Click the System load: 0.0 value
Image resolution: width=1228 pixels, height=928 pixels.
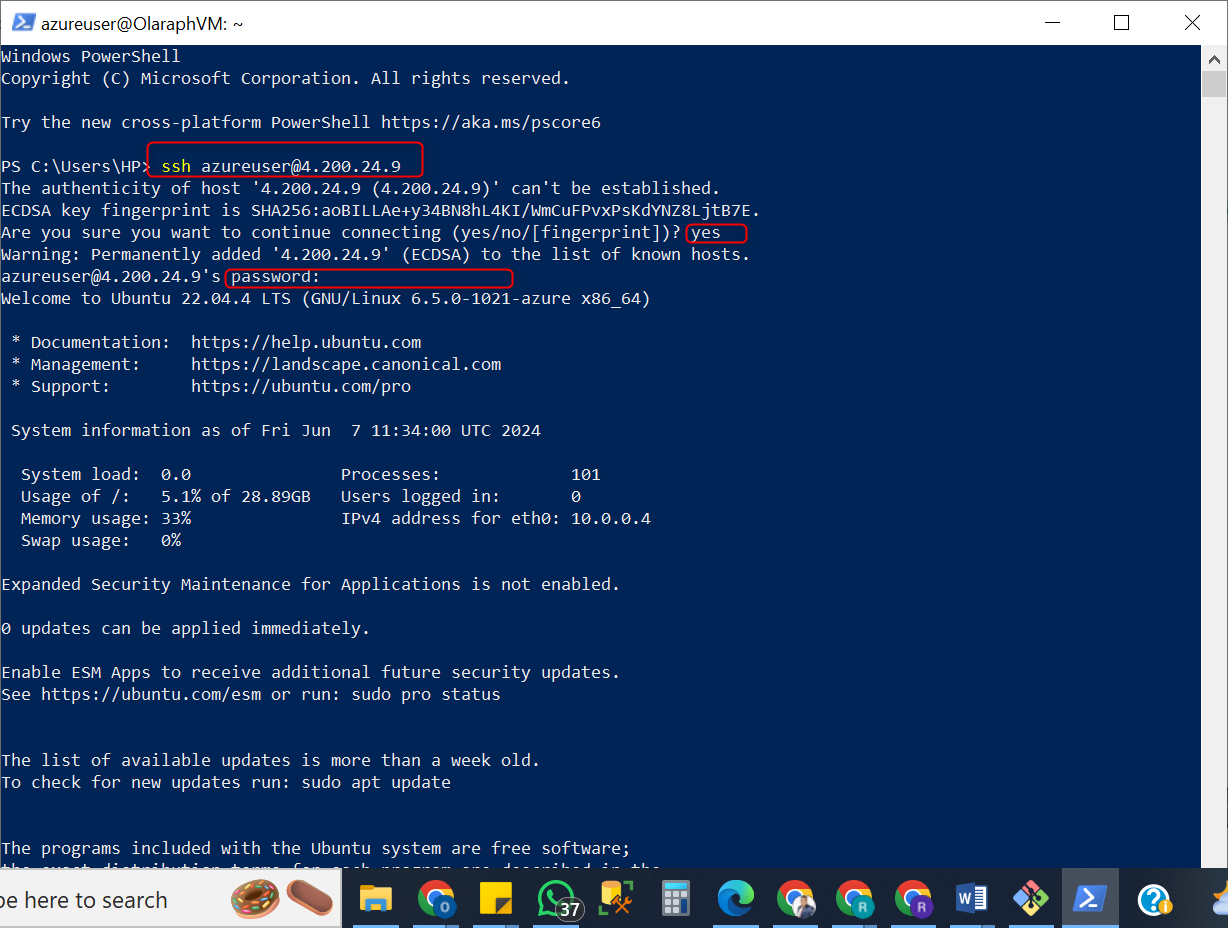pos(176,474)
